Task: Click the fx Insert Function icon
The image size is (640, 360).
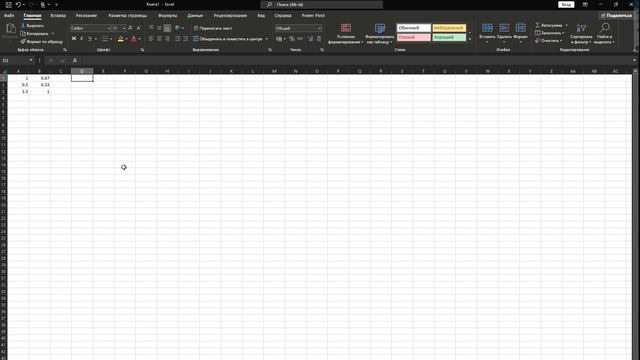Action: point(75,60)
